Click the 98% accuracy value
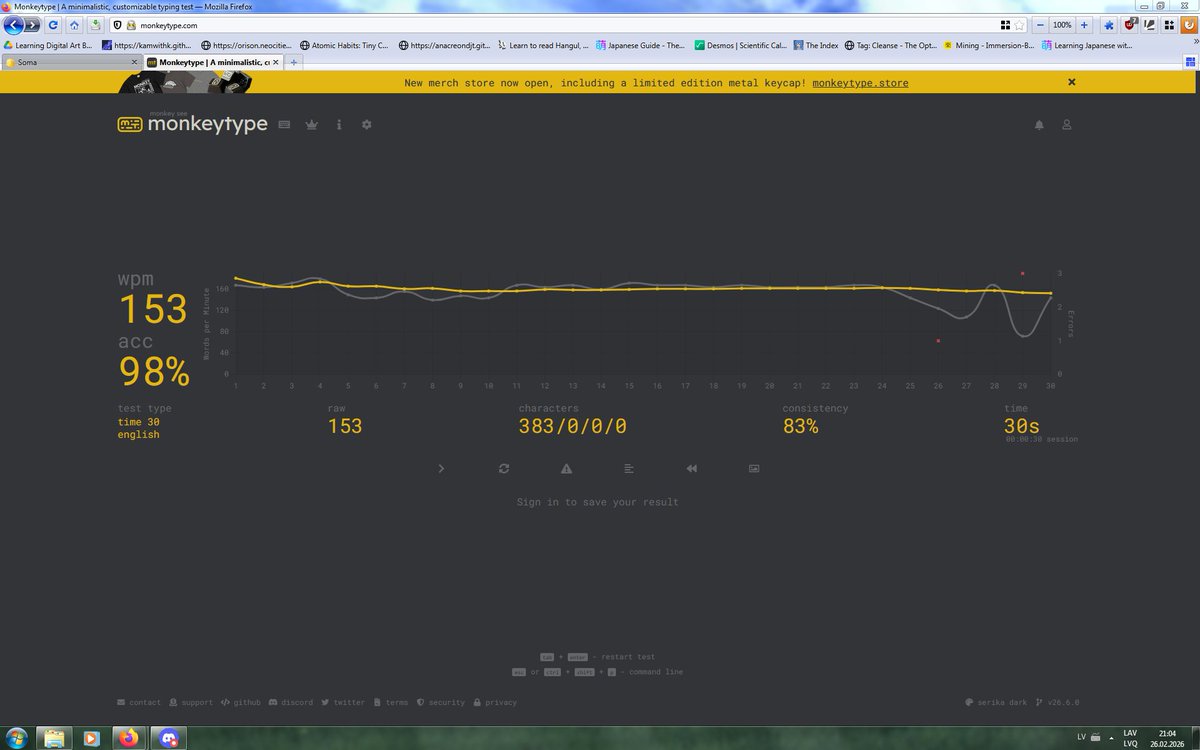1200x750 pixels. [154, 372]
